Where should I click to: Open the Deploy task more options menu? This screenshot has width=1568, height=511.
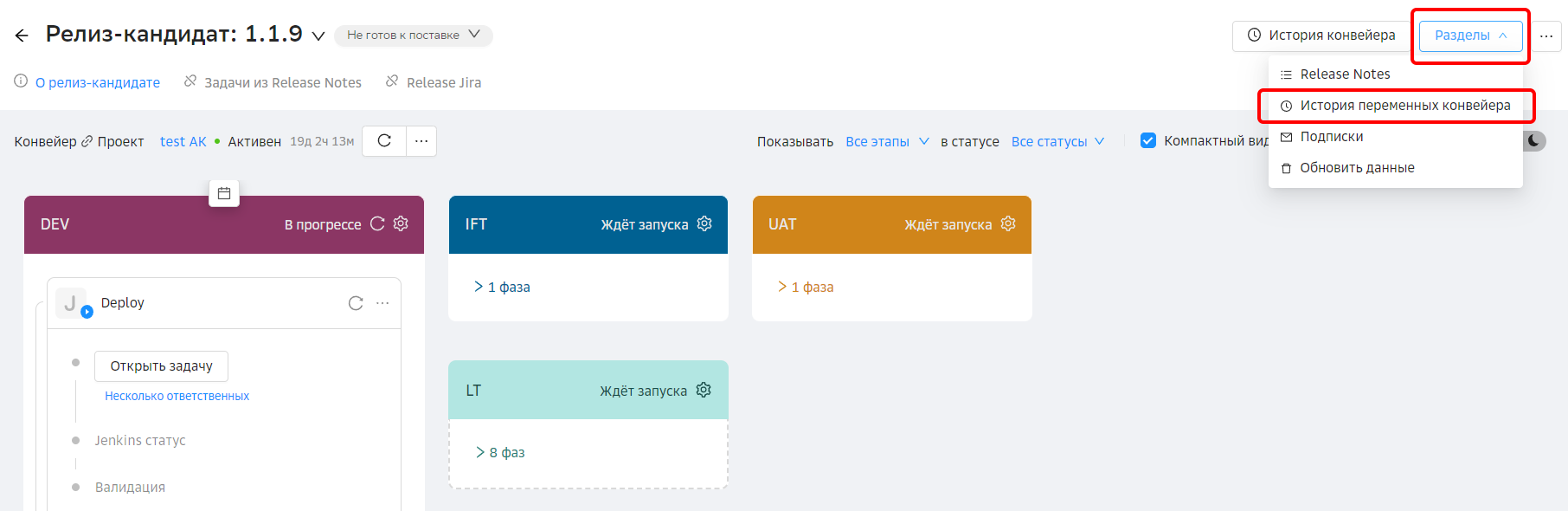coord(382,303)
